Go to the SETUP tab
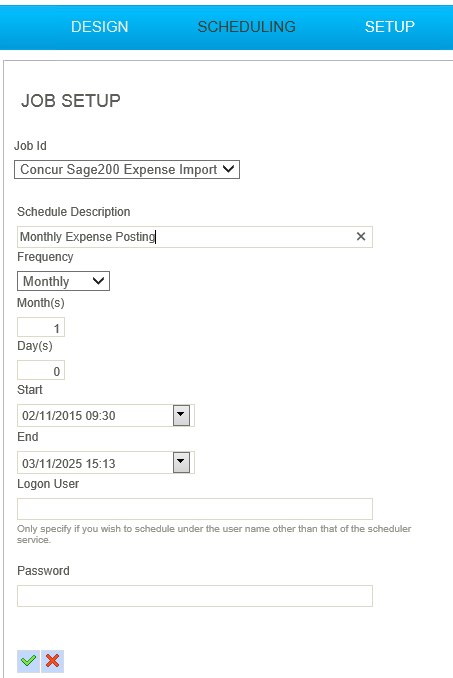 tap(389, 27)
